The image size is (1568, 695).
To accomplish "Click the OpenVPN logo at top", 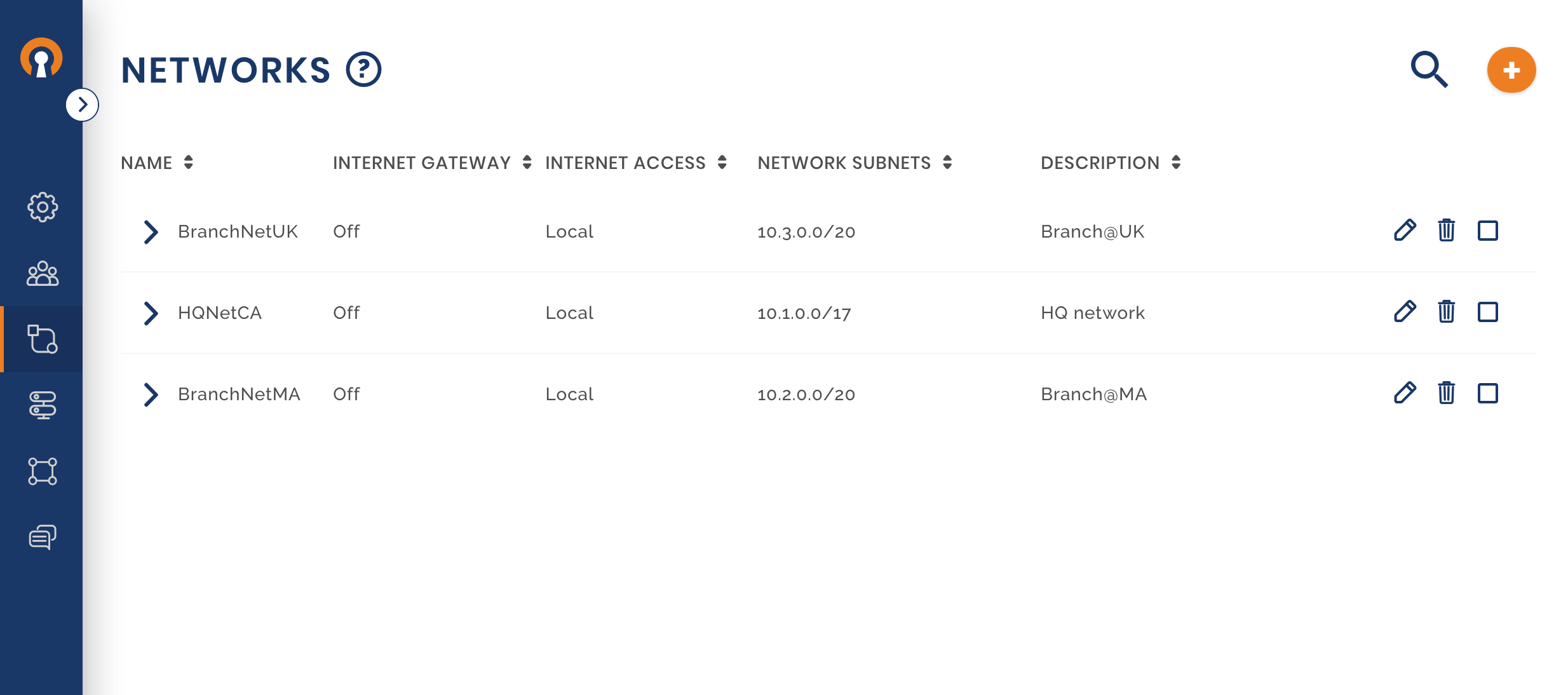I will coord(41,58).
